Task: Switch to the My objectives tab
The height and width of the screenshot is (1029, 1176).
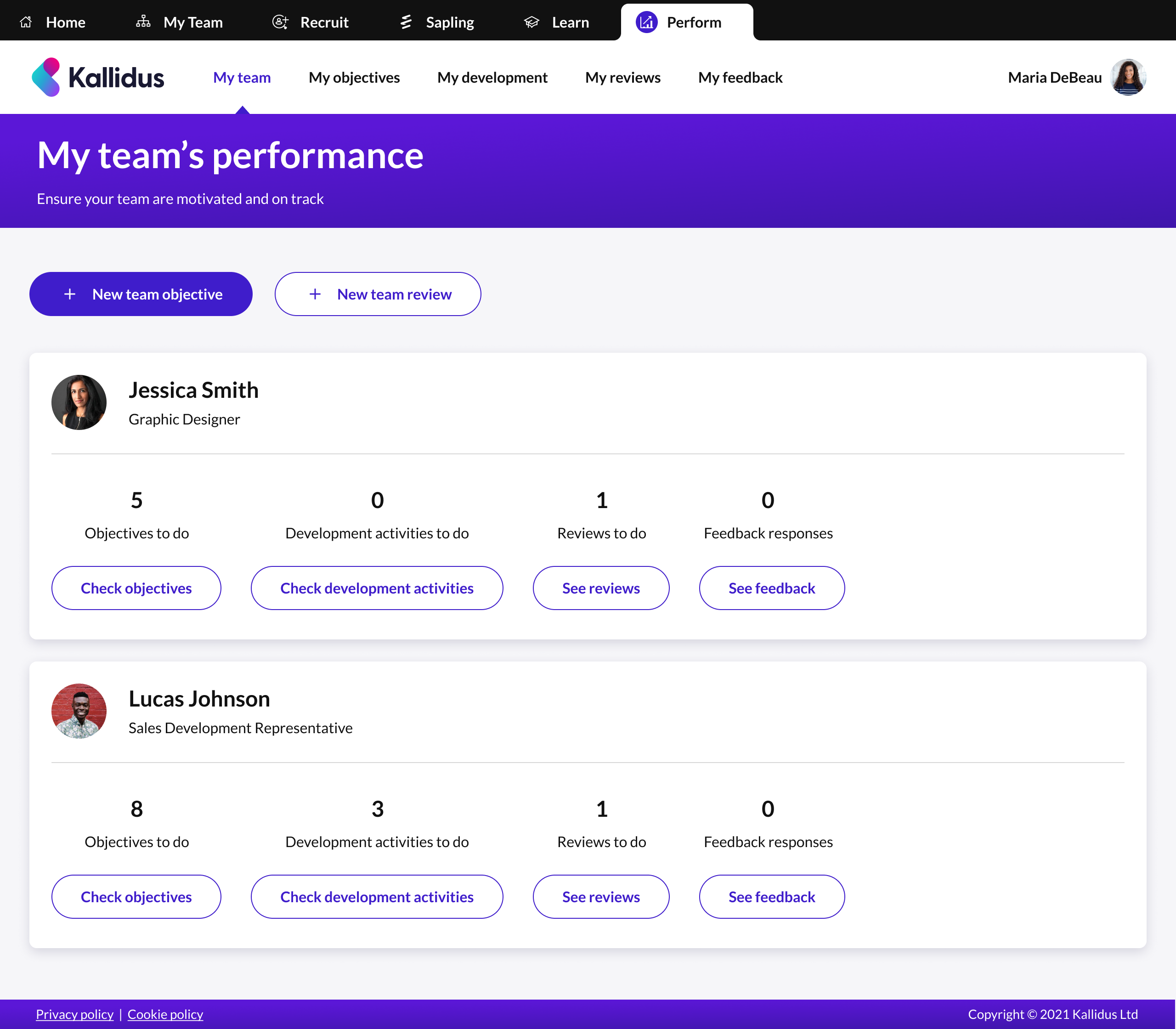Action: (x=354, y=77)
